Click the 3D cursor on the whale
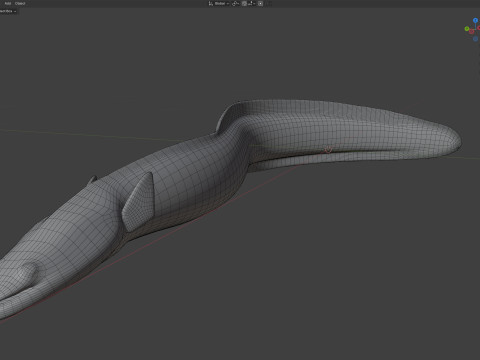 [328, 150]
